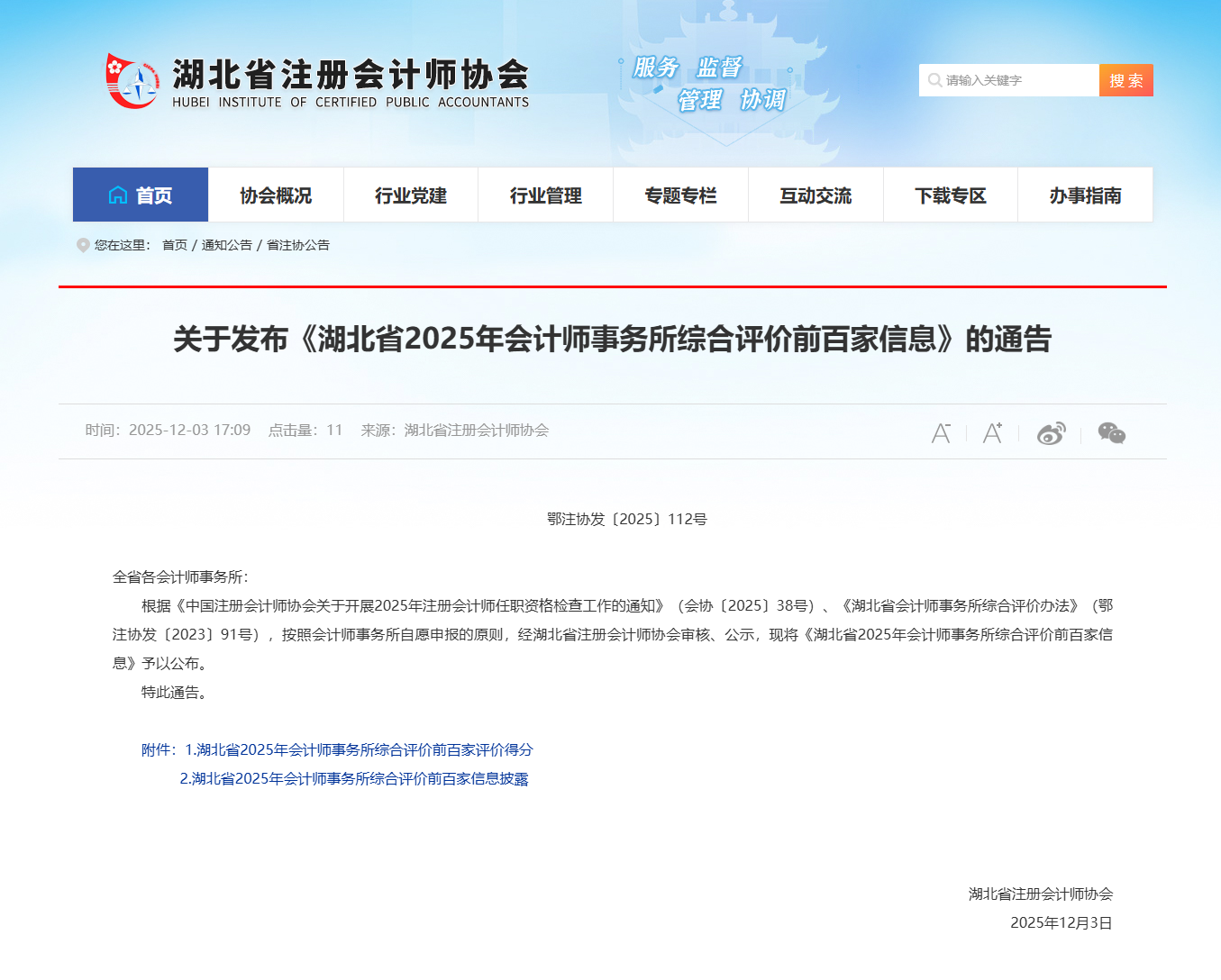Open the 下载专区 menu
Image resolution: width=1221 pixels, height=980 pixels.
coord(950,195)
